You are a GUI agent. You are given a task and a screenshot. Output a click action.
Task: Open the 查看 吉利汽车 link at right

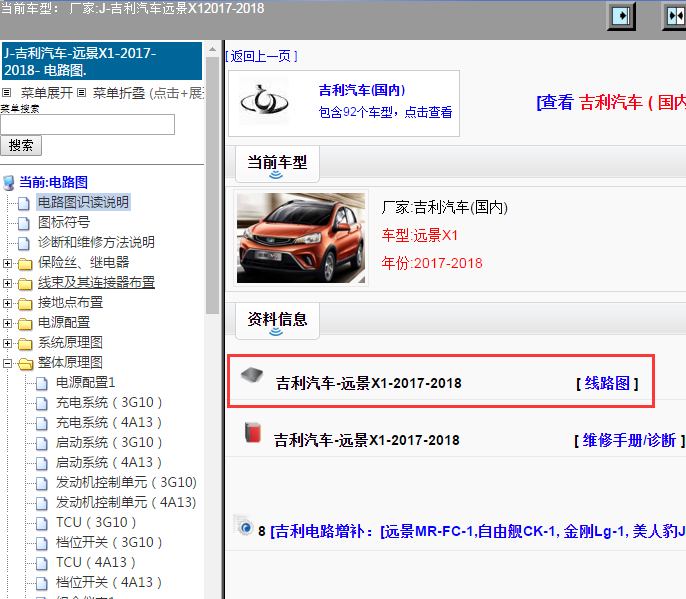click(611, 102)
